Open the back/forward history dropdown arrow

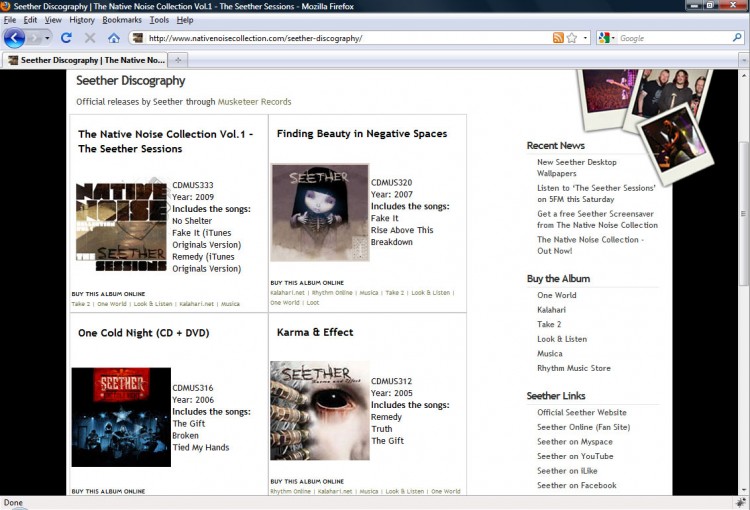(47, 38)
